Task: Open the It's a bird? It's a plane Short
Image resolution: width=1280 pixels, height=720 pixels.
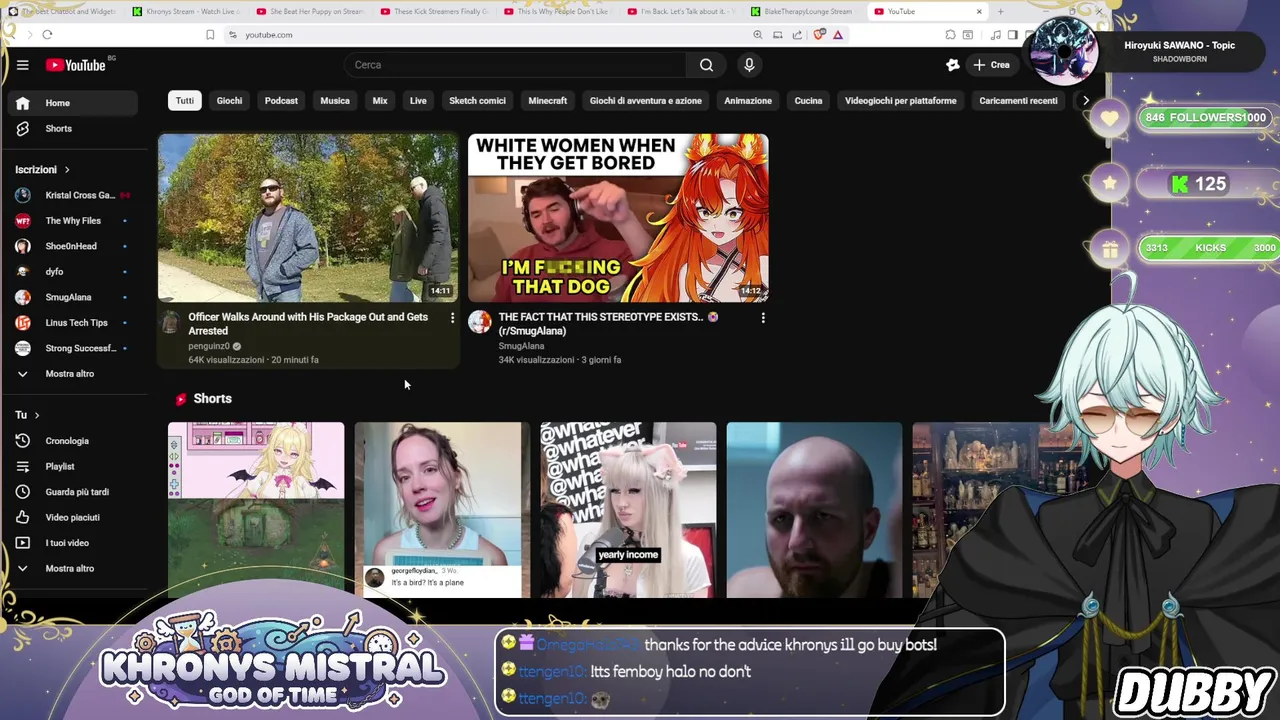Action: 442,510
